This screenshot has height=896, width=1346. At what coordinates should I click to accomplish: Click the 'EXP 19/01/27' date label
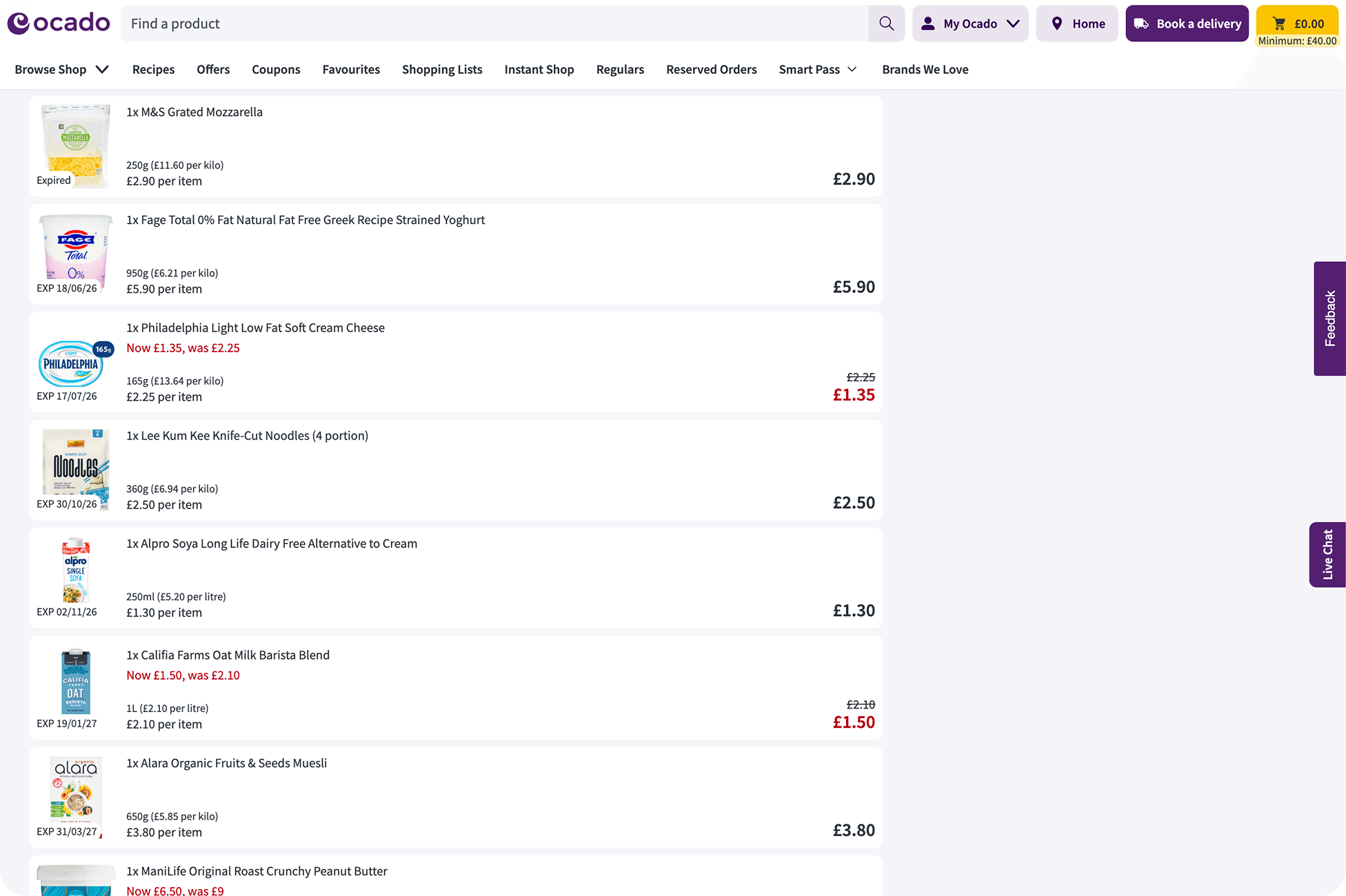67,724
